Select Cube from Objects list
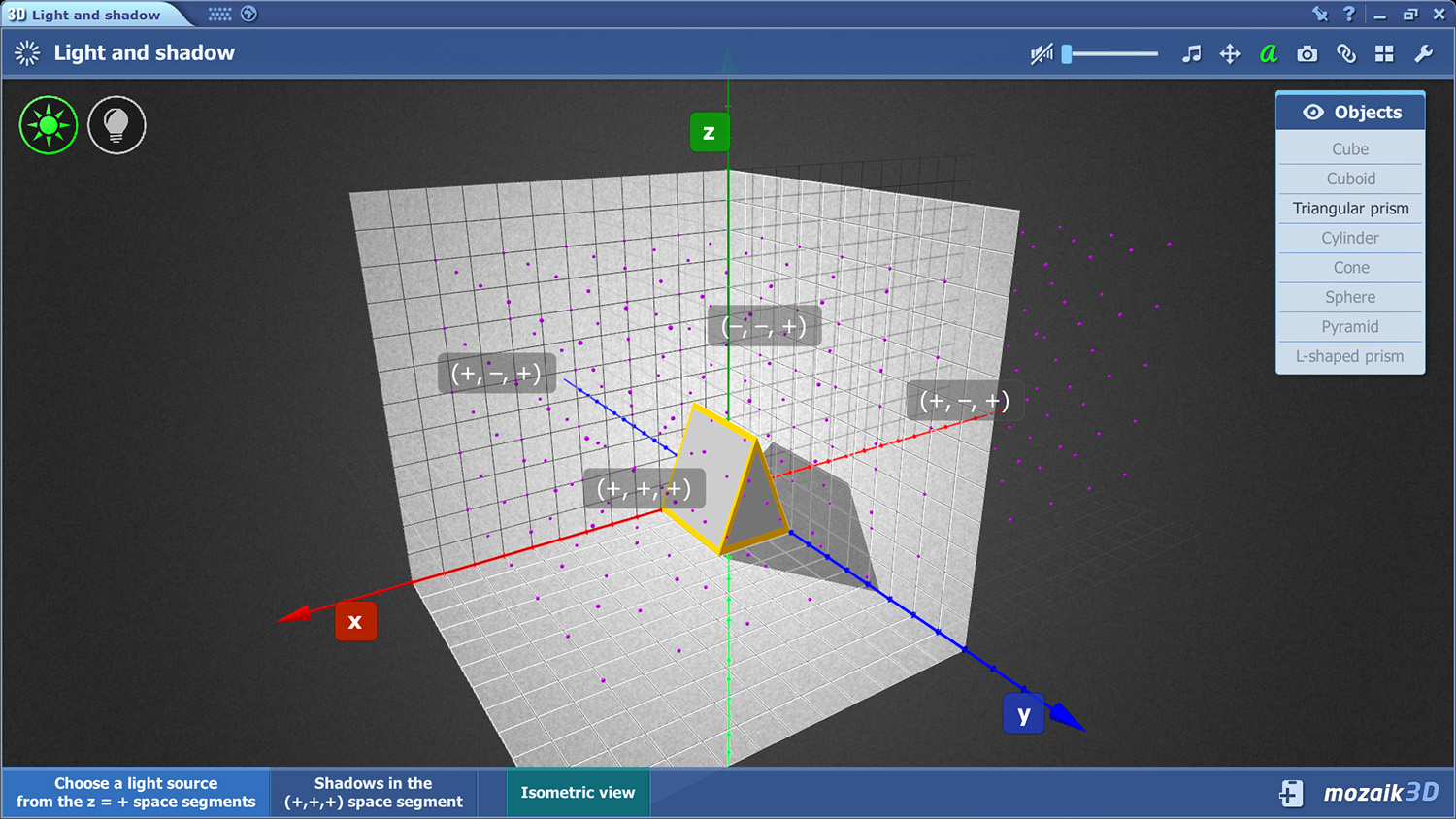This screenshot has height=819, width=1456. pos(1350,149)
